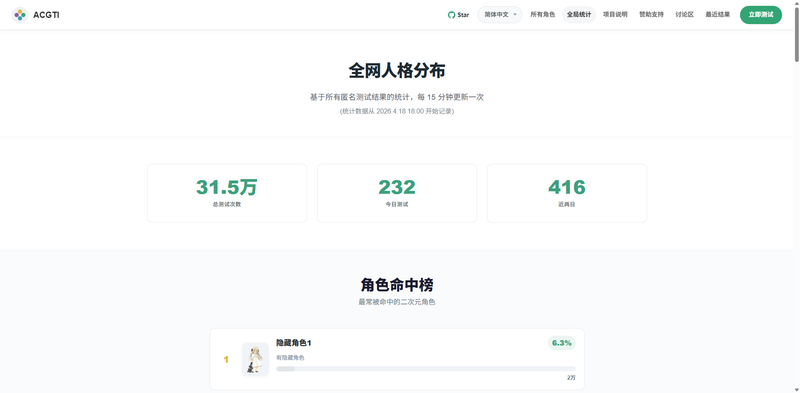This screenshot has height=393, width=800.
Task: Click the ACGTI site title text
Action: (x=46, y=15)
